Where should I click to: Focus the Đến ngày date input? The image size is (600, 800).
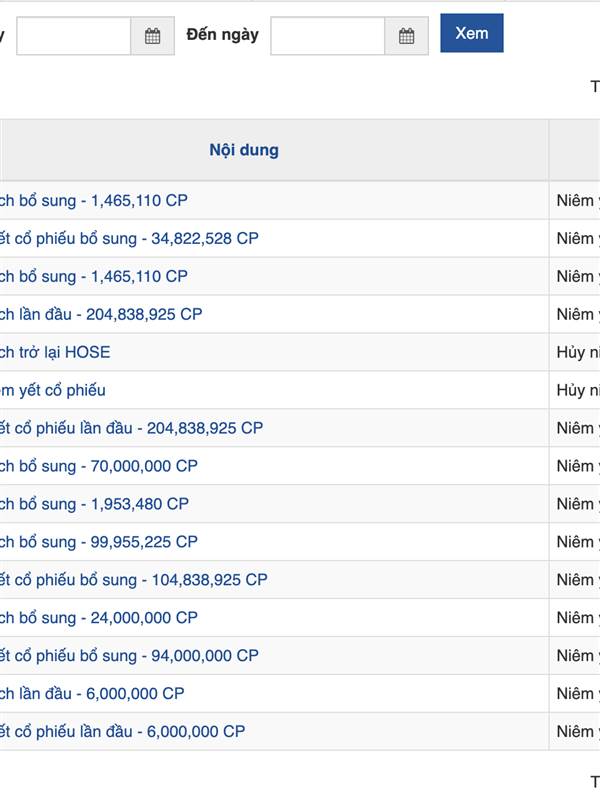pyautogui.click(x=327, y=36)
